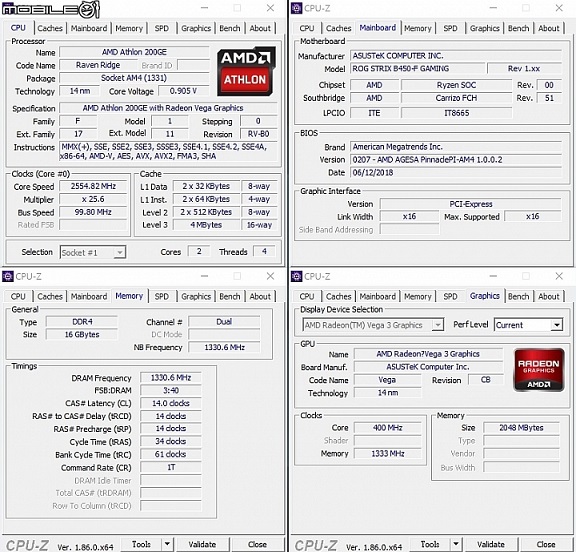
Task: Click the CPU-Z icon in Memory window title
Action: coord(7,276)
